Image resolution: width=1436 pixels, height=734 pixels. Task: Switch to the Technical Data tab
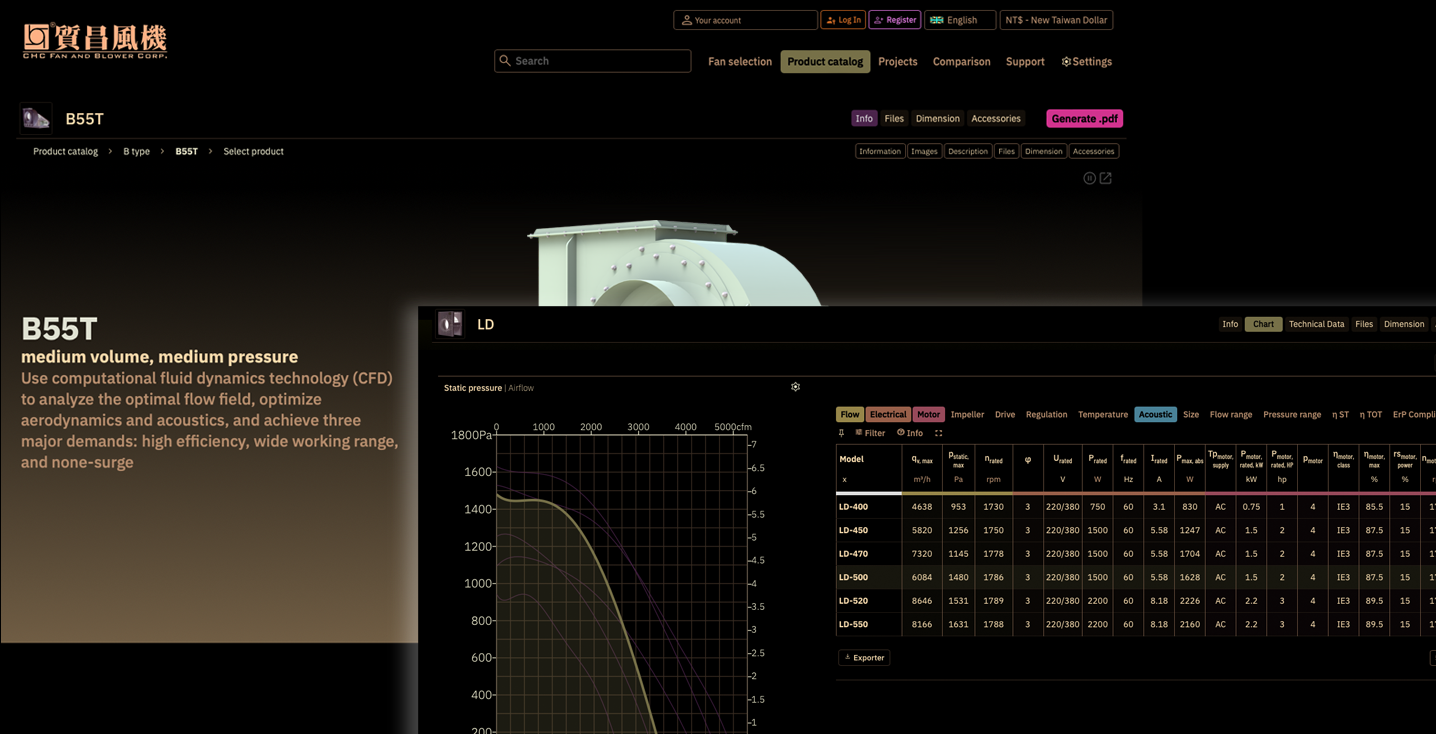[1316, 324]
